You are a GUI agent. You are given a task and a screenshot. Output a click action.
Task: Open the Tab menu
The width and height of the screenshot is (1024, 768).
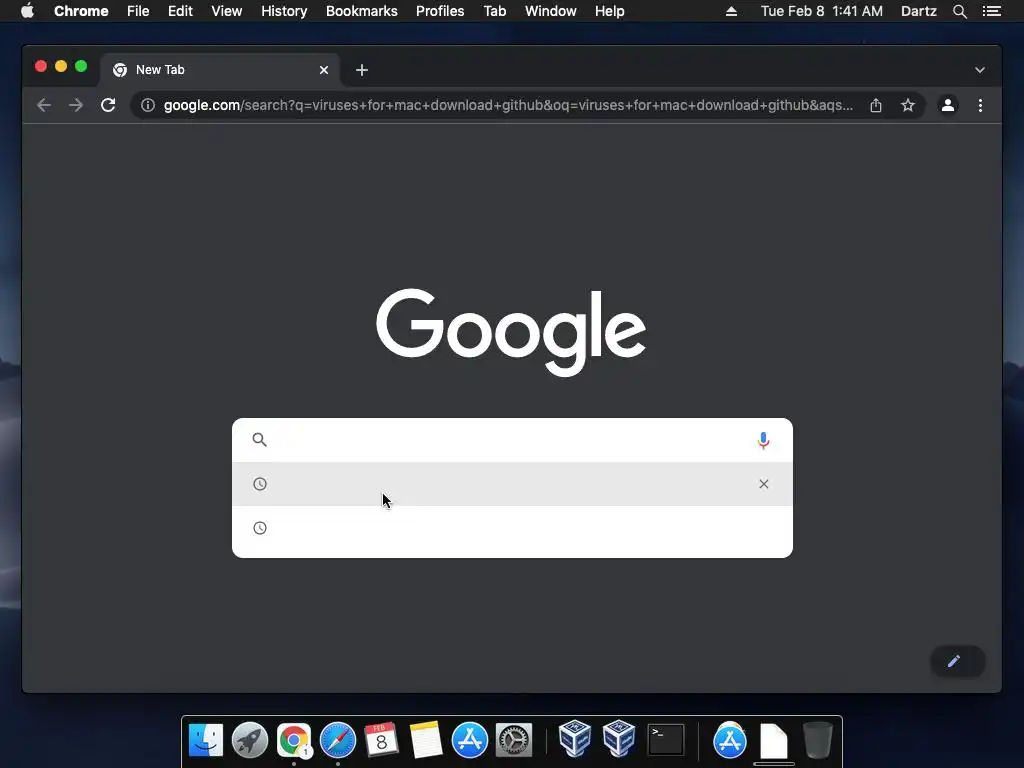pos(495,11)
